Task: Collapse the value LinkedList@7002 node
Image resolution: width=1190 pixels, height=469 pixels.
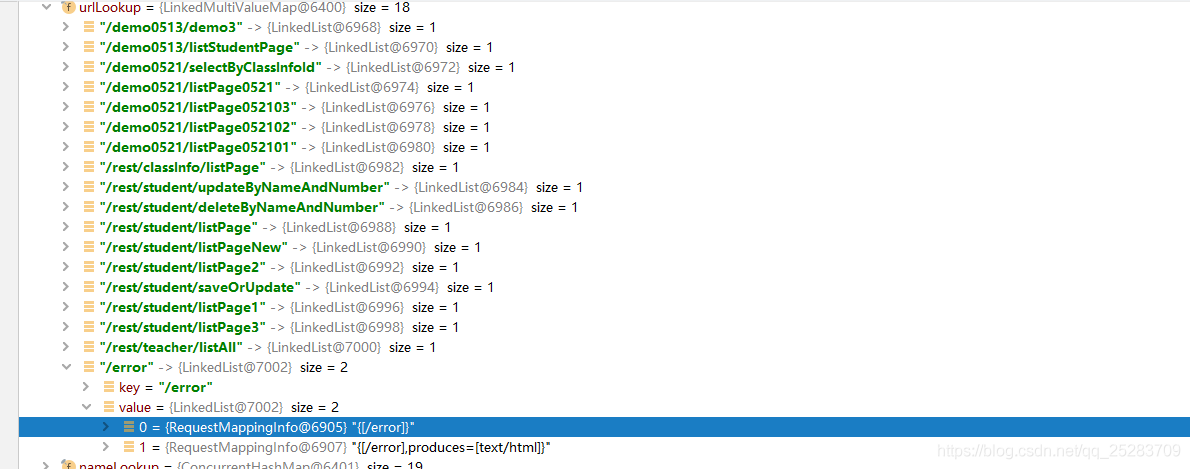Action: [87, 408]
